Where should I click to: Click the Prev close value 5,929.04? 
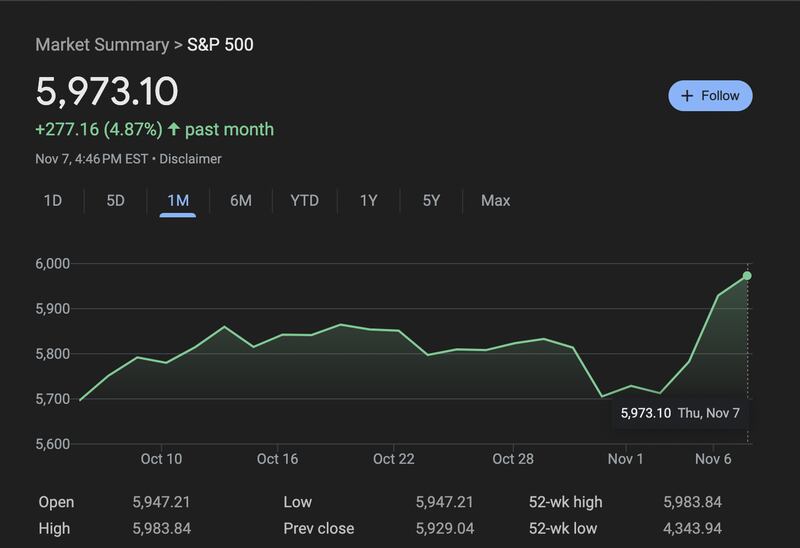pyautogui.click(x=444, y=528)
